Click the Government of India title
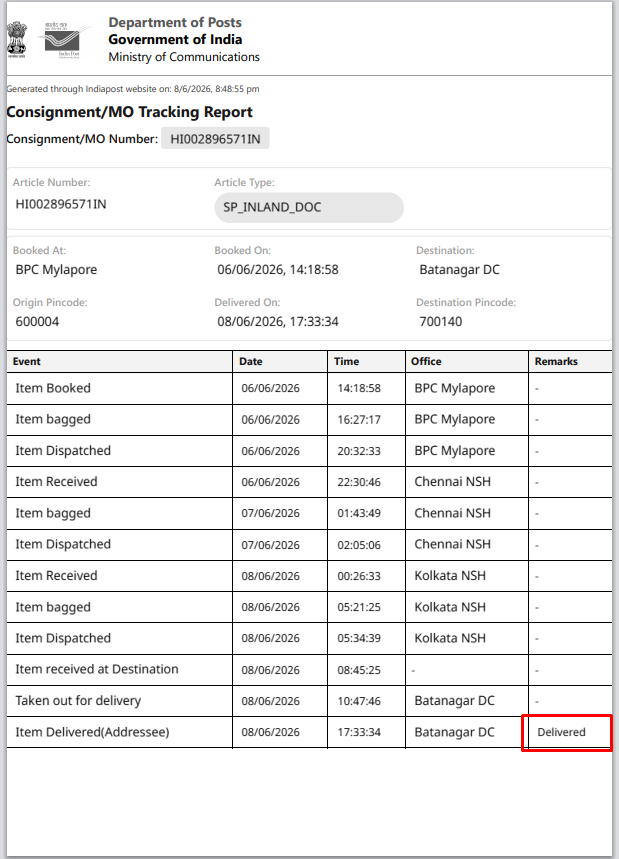Image resolution: width=619 pixels, height=859 pixels. point(175,39)
